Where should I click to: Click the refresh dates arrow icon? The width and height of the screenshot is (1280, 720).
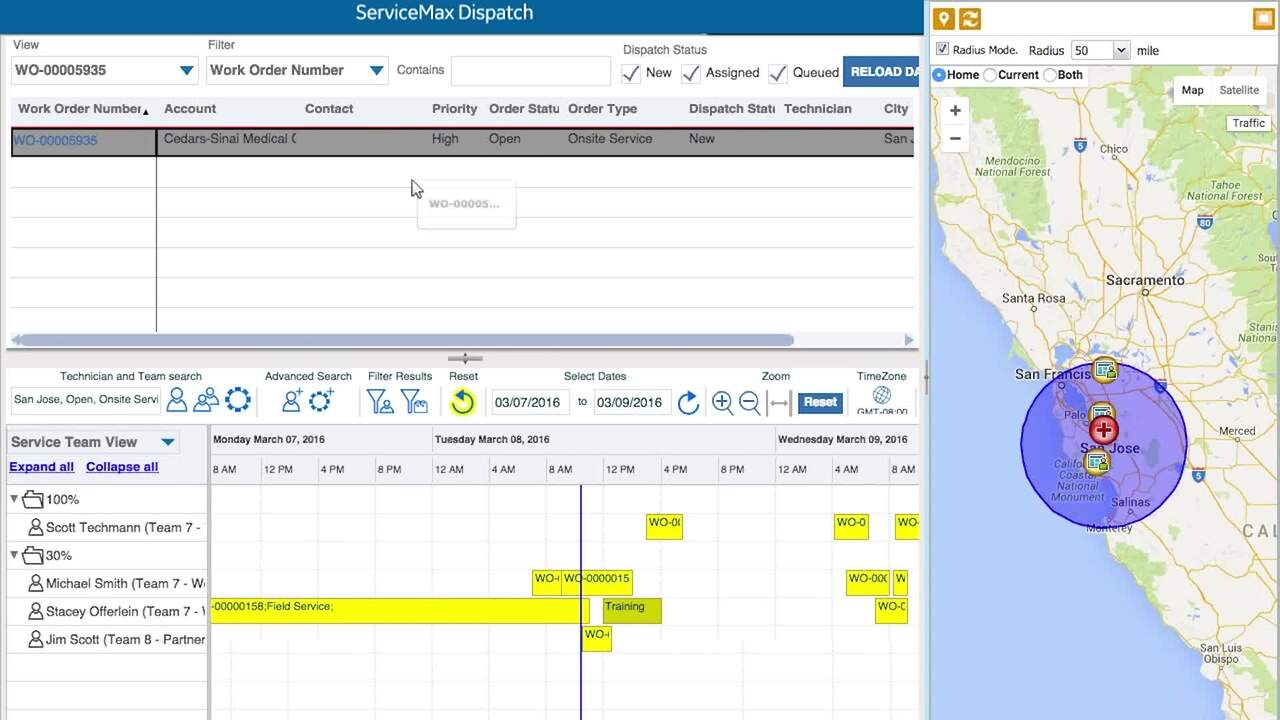(688, 402)
